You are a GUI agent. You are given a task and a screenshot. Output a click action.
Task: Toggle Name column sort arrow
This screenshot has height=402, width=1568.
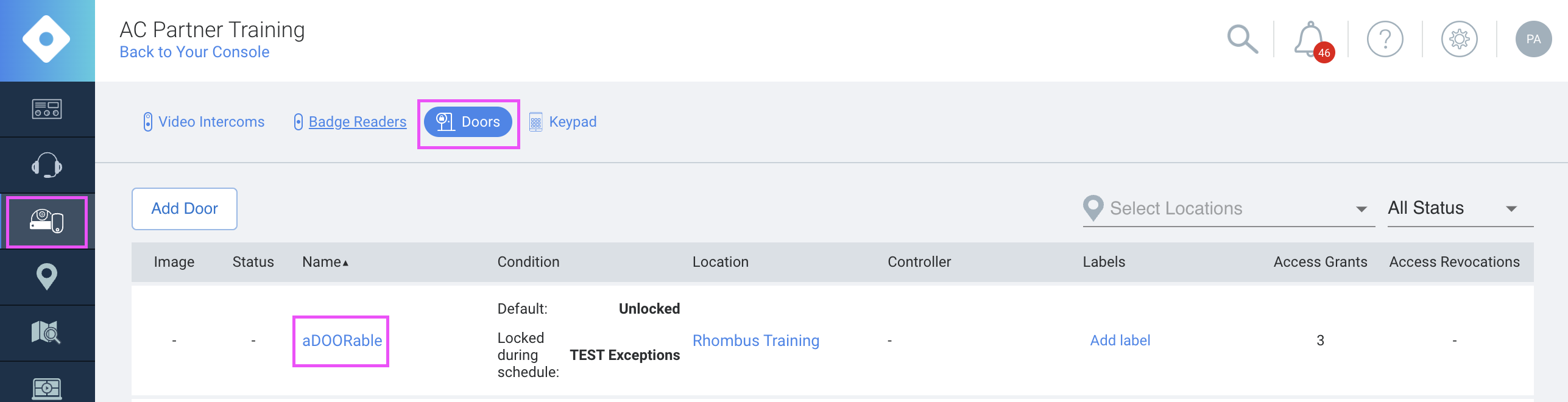tap(347, 262)
